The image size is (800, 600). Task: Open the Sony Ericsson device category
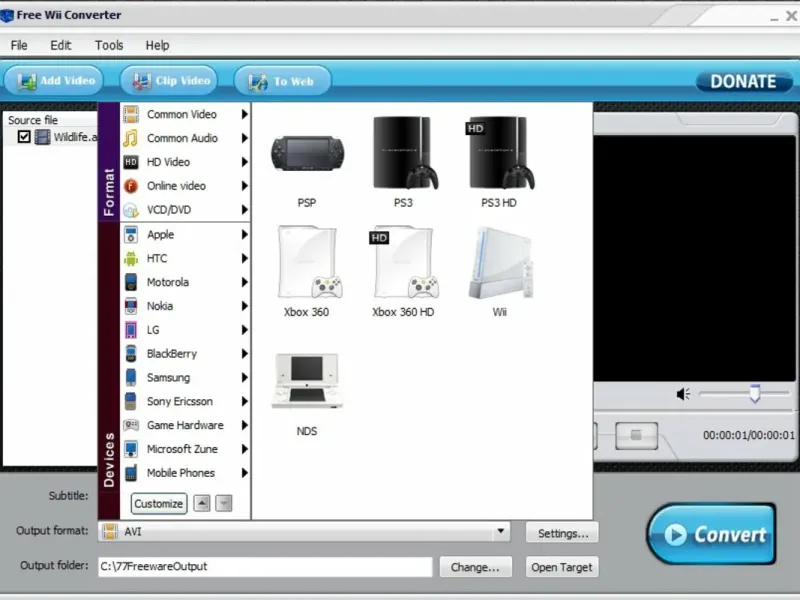[x=186, y=402]
